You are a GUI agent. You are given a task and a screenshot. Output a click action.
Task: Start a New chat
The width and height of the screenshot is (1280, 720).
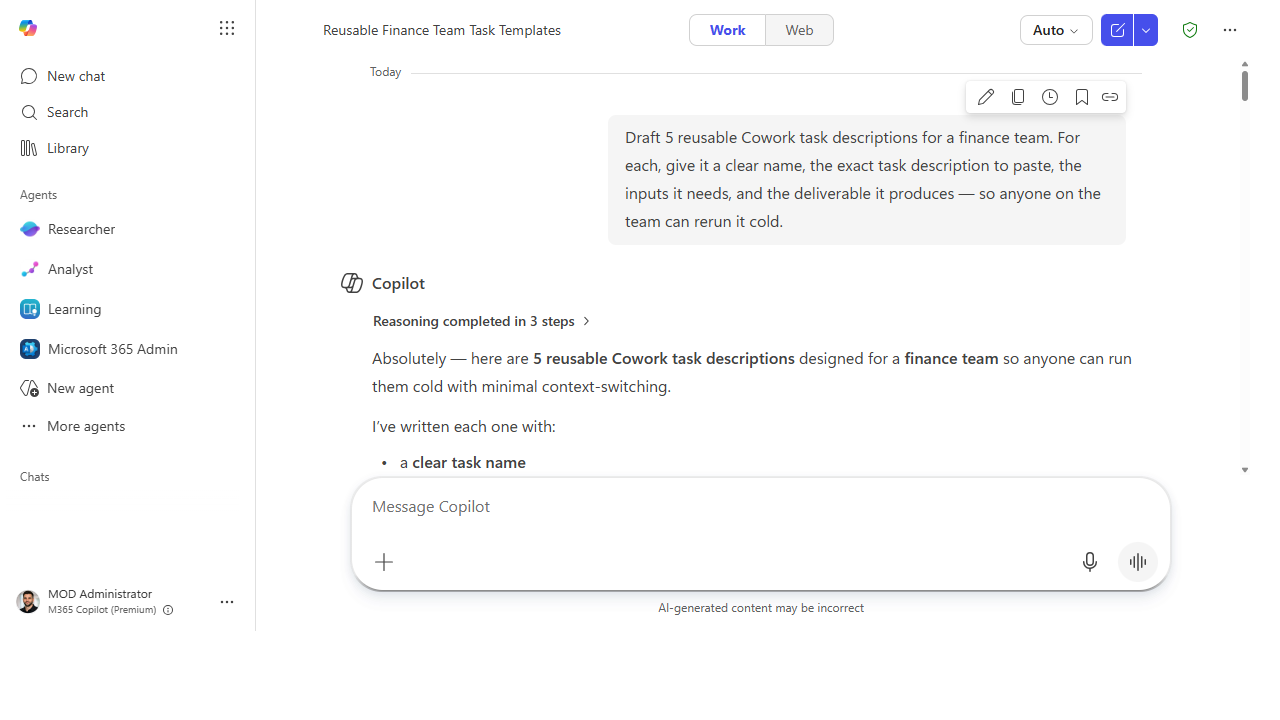pos(128,76)
